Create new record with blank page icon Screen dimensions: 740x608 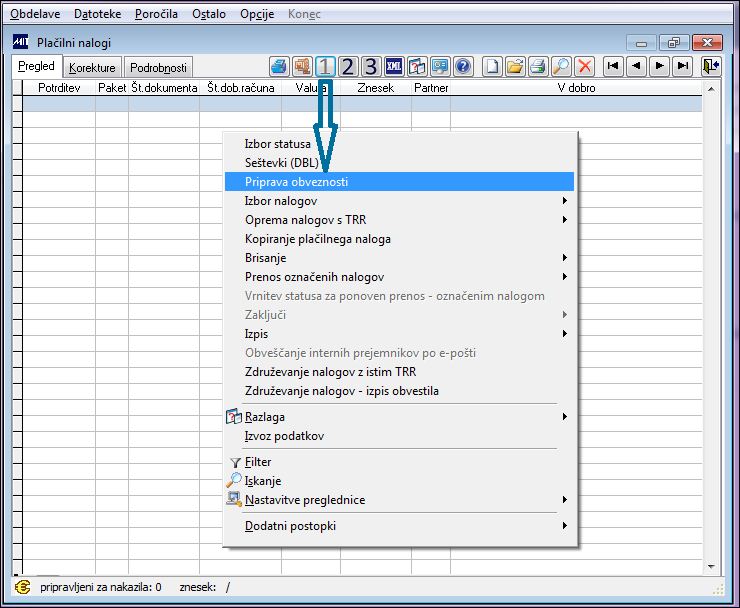(492, 67)
